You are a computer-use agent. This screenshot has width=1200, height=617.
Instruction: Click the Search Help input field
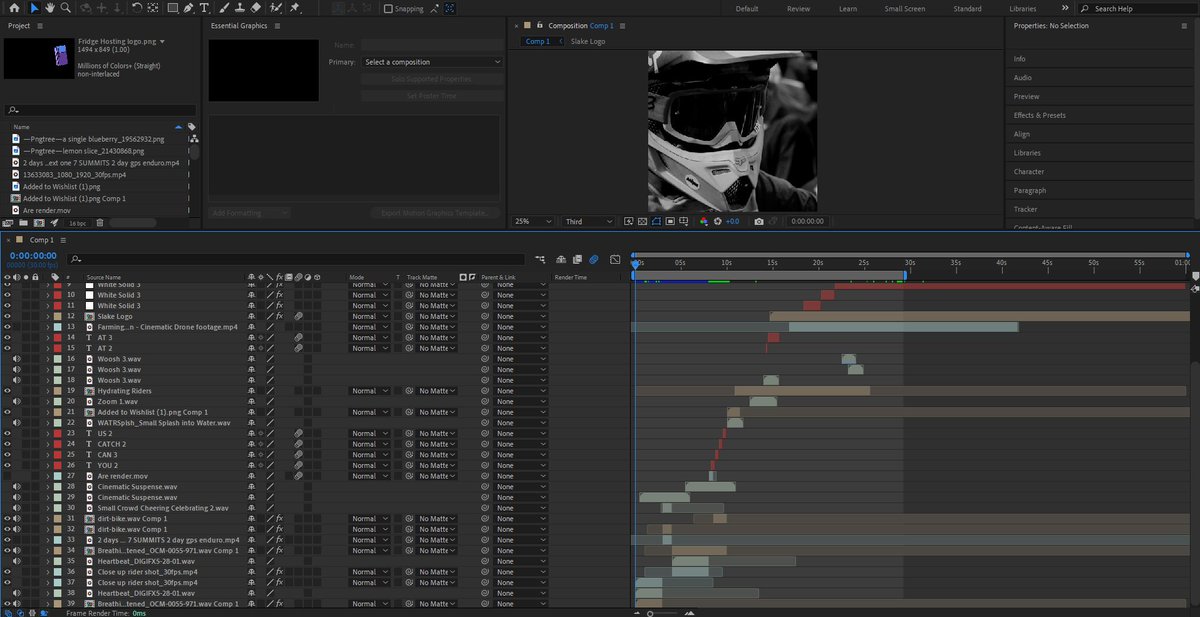tap(1140, 9)
